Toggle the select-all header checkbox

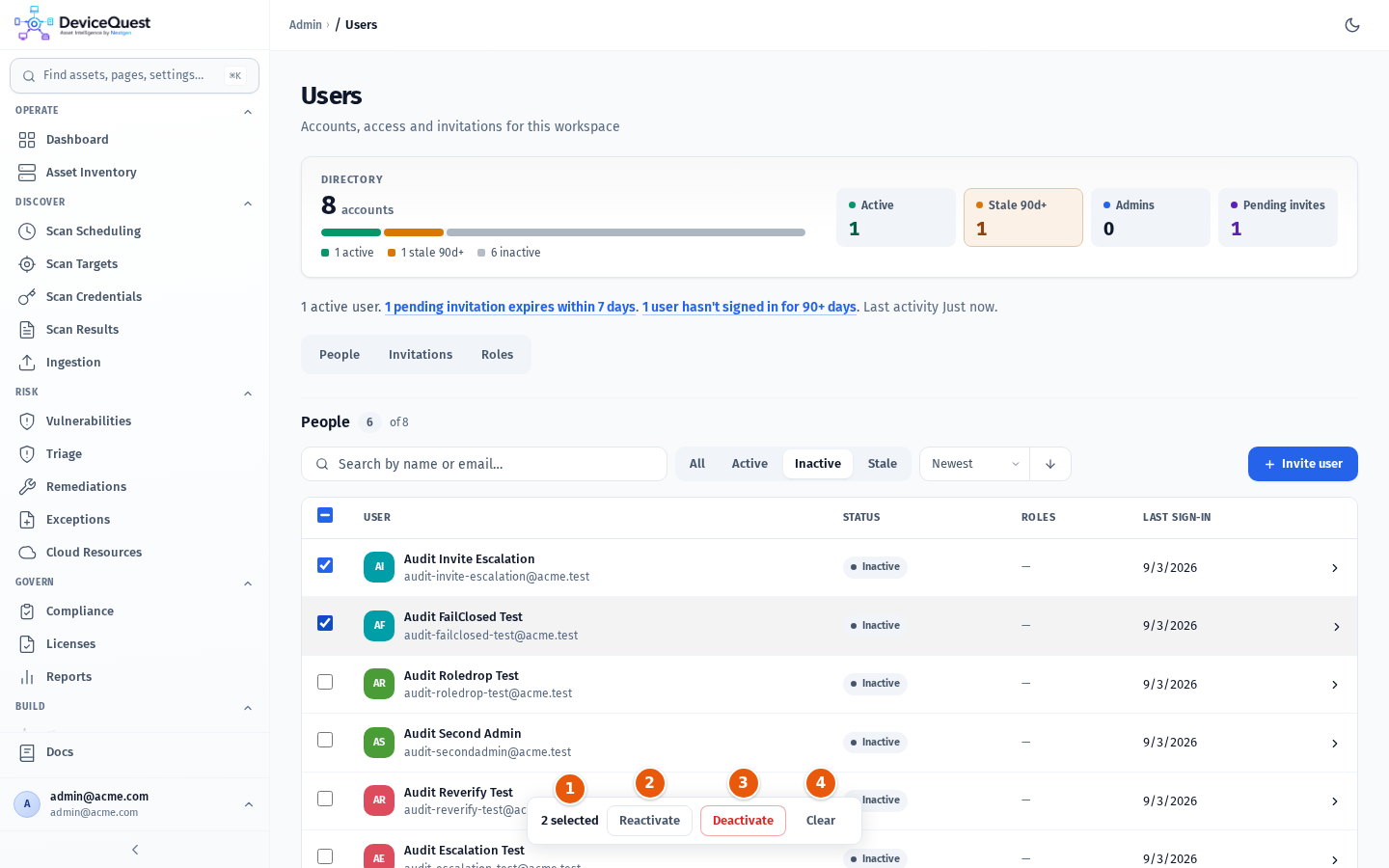325,515
